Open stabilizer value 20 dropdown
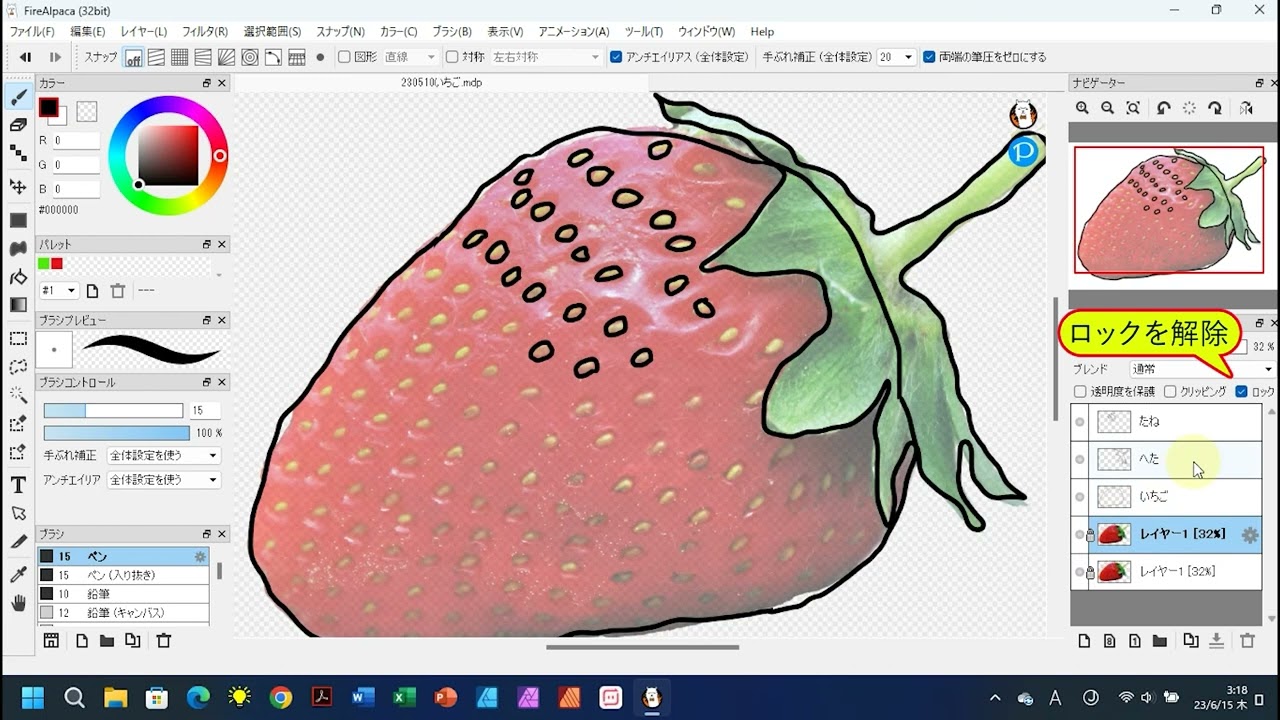 click(896, 58)
